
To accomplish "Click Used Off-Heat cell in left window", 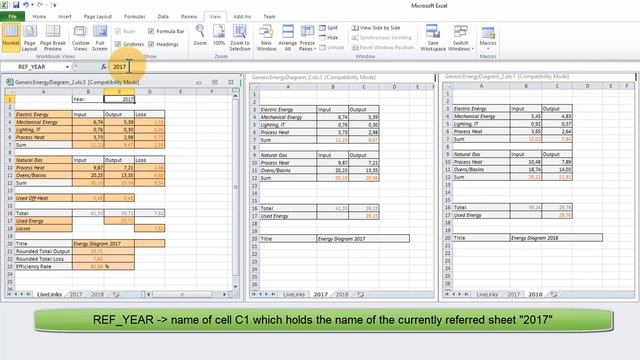I will pyautogui.click(x=43, y=198).
